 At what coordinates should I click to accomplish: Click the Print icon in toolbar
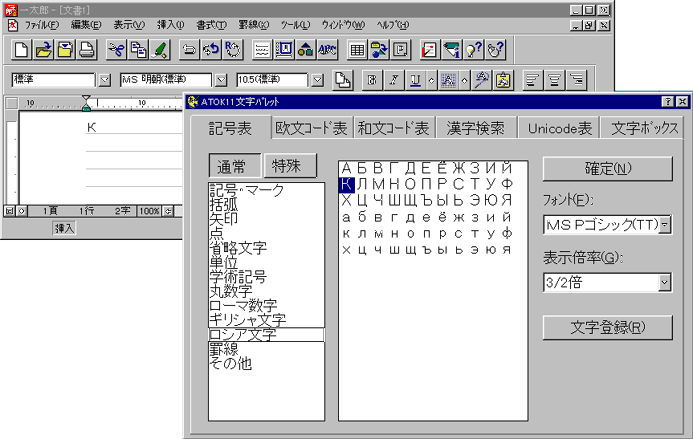(x=88, y=48)
